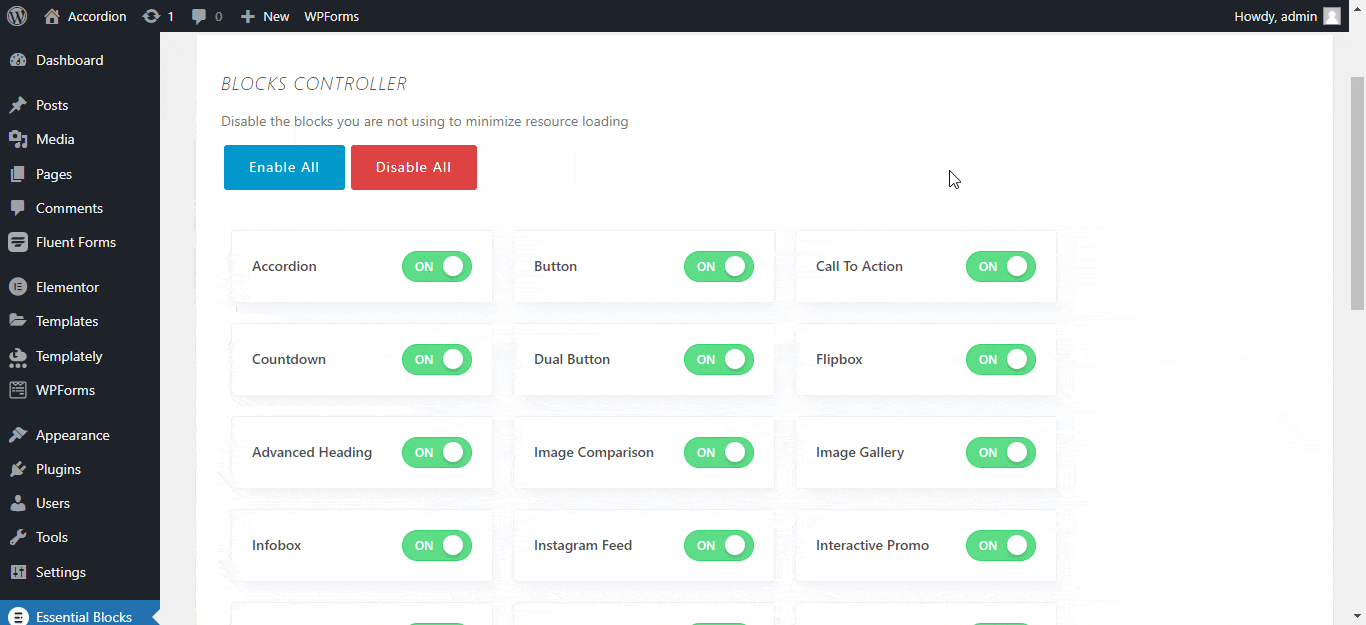Click the Pages sidebar icon
The height and width of the screenshot is (625, 1366).
pyautogui.click(x=18, y=174)
